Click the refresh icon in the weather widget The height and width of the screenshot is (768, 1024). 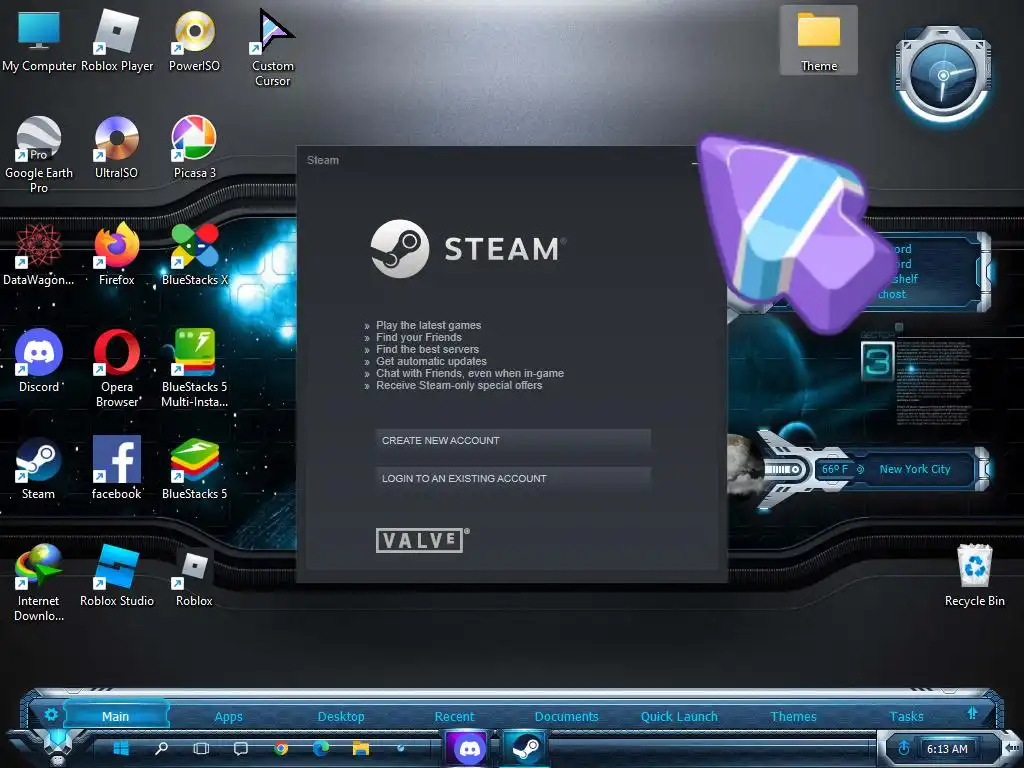coord(861,469)
